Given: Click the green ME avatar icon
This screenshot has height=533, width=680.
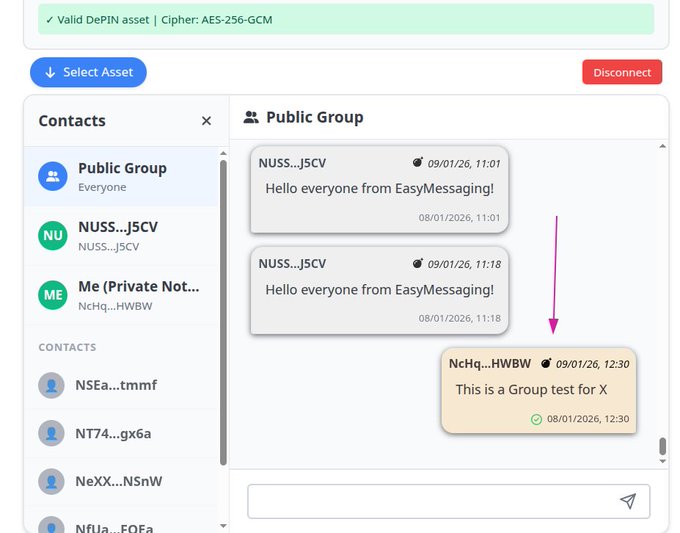Looking at the screenshot, I should point(52,295).
